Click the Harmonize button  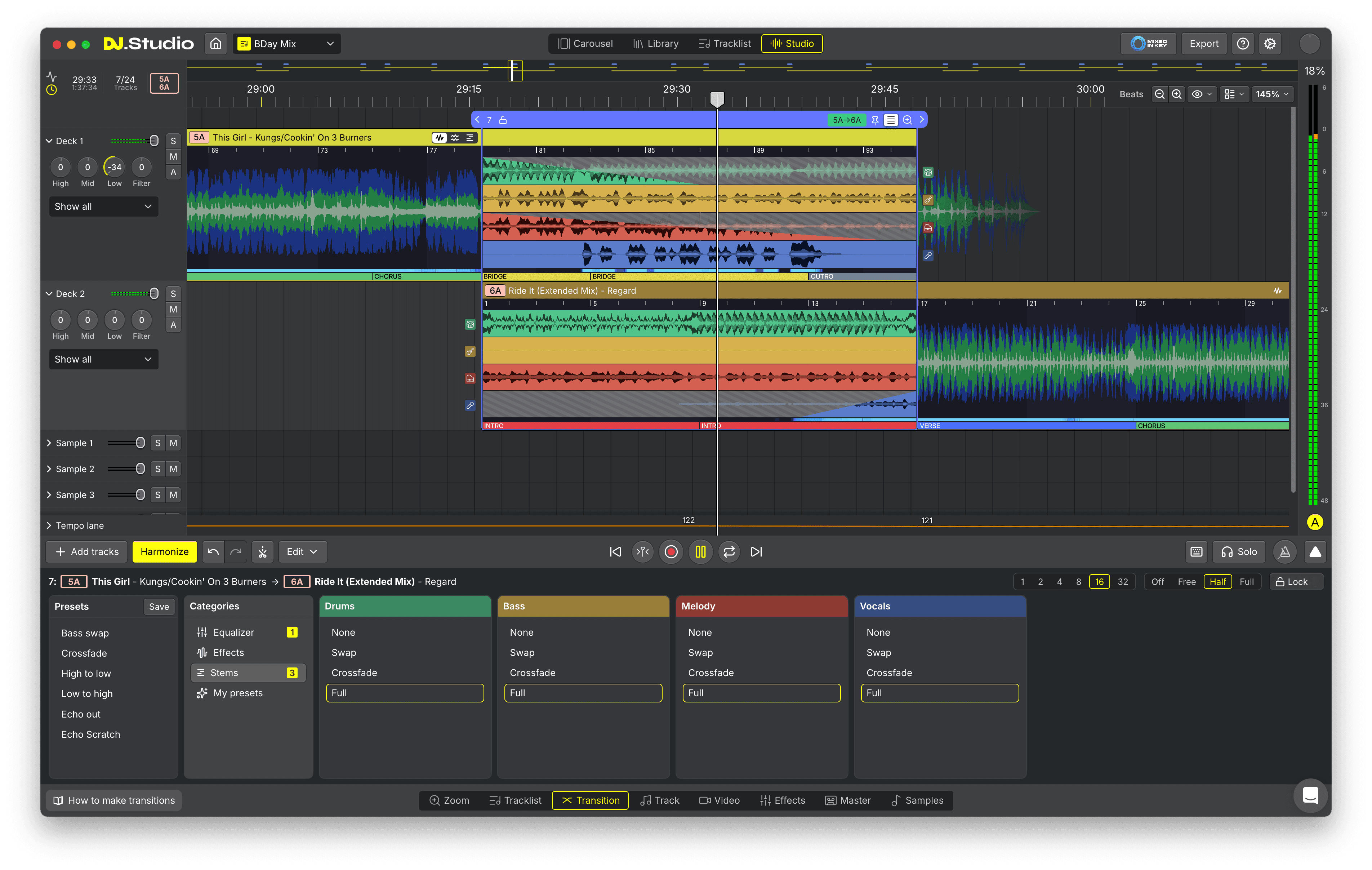[164, 552]
